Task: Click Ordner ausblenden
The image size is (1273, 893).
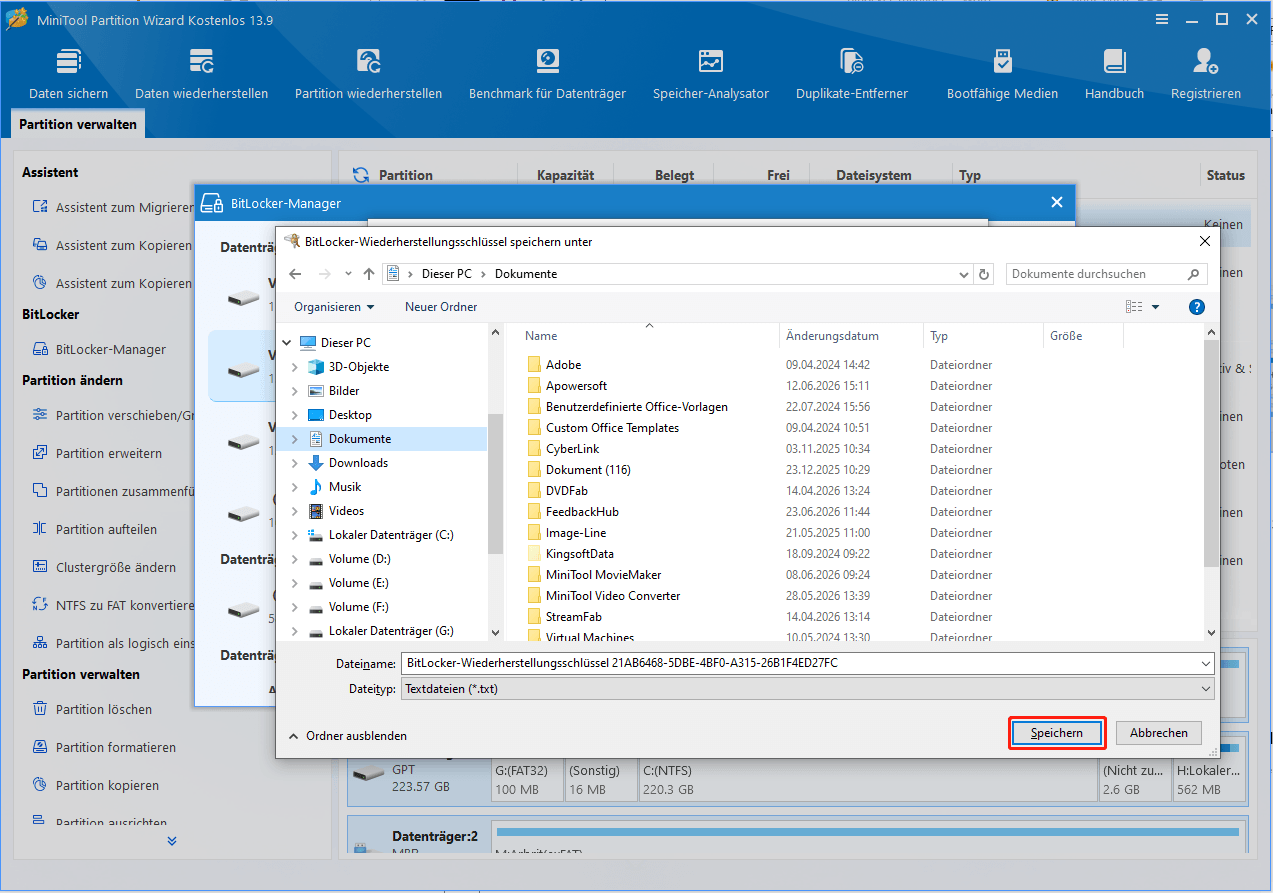Action: [347, 736]
